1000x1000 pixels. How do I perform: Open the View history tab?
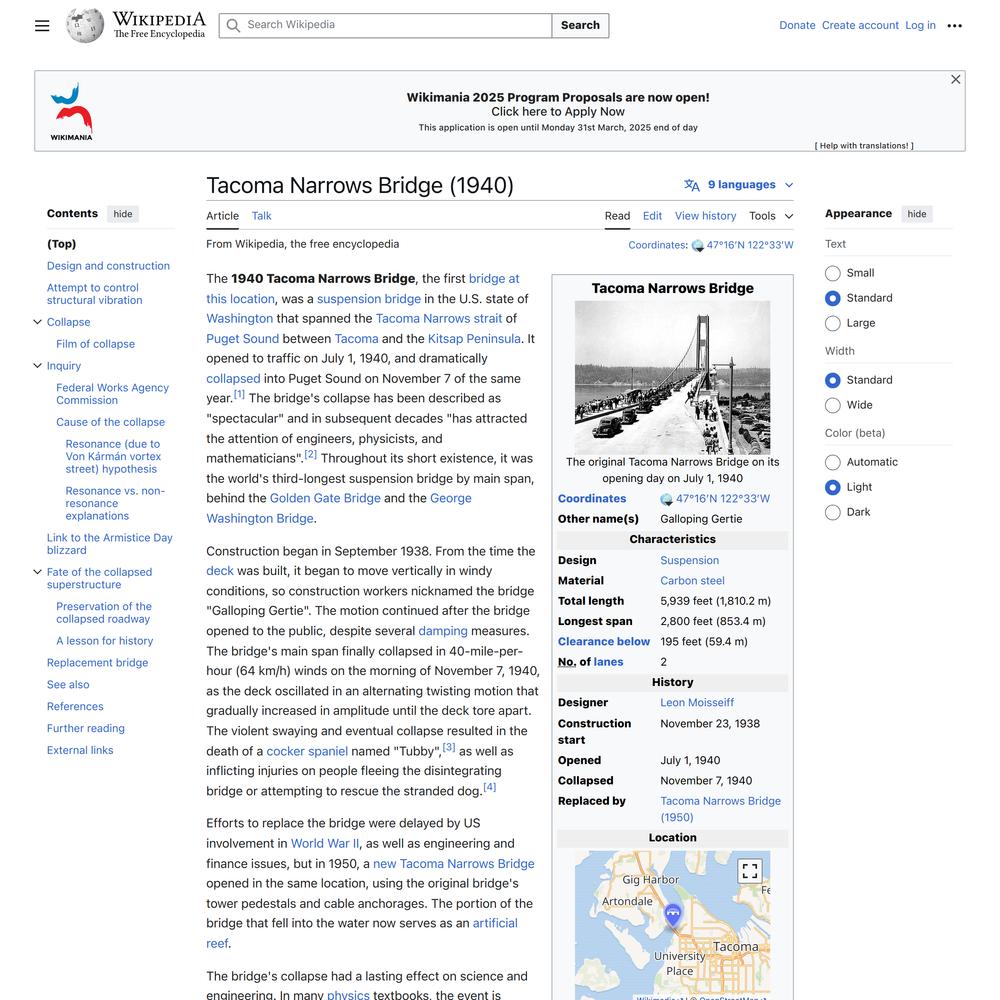tap(705, 216)
